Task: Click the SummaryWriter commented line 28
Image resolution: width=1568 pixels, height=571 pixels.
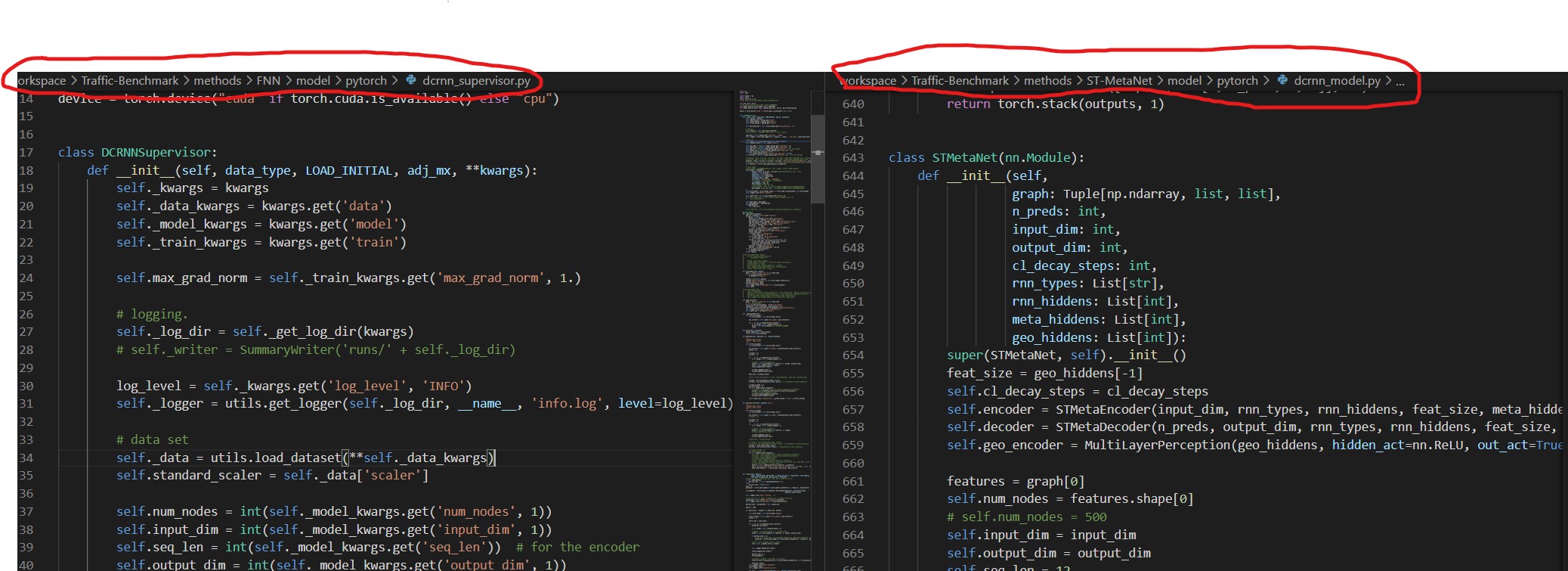Action: pyautogui.click(x=316, y=349)
